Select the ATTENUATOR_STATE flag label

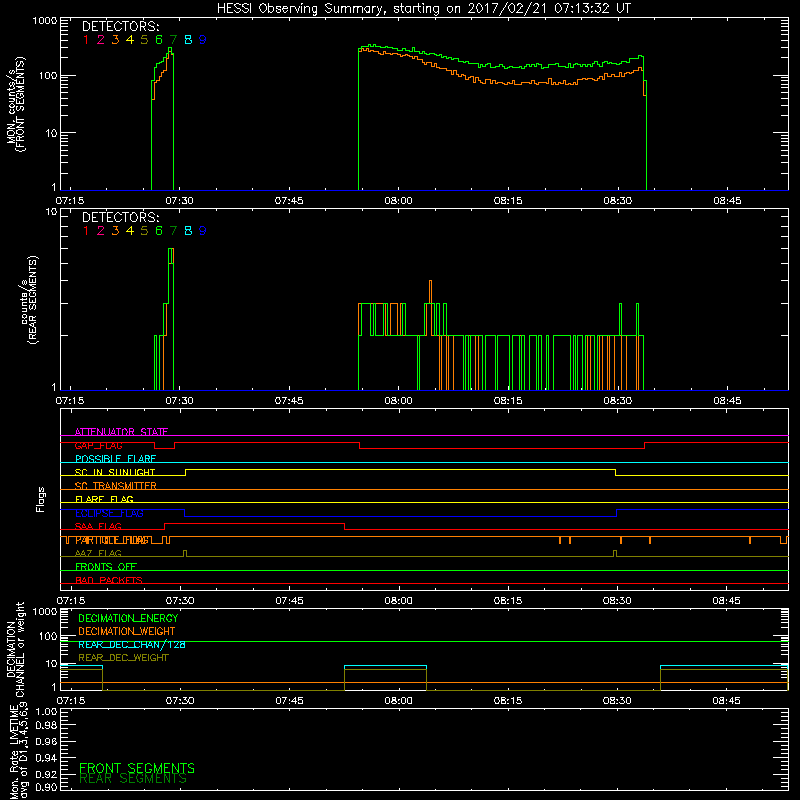121,432
